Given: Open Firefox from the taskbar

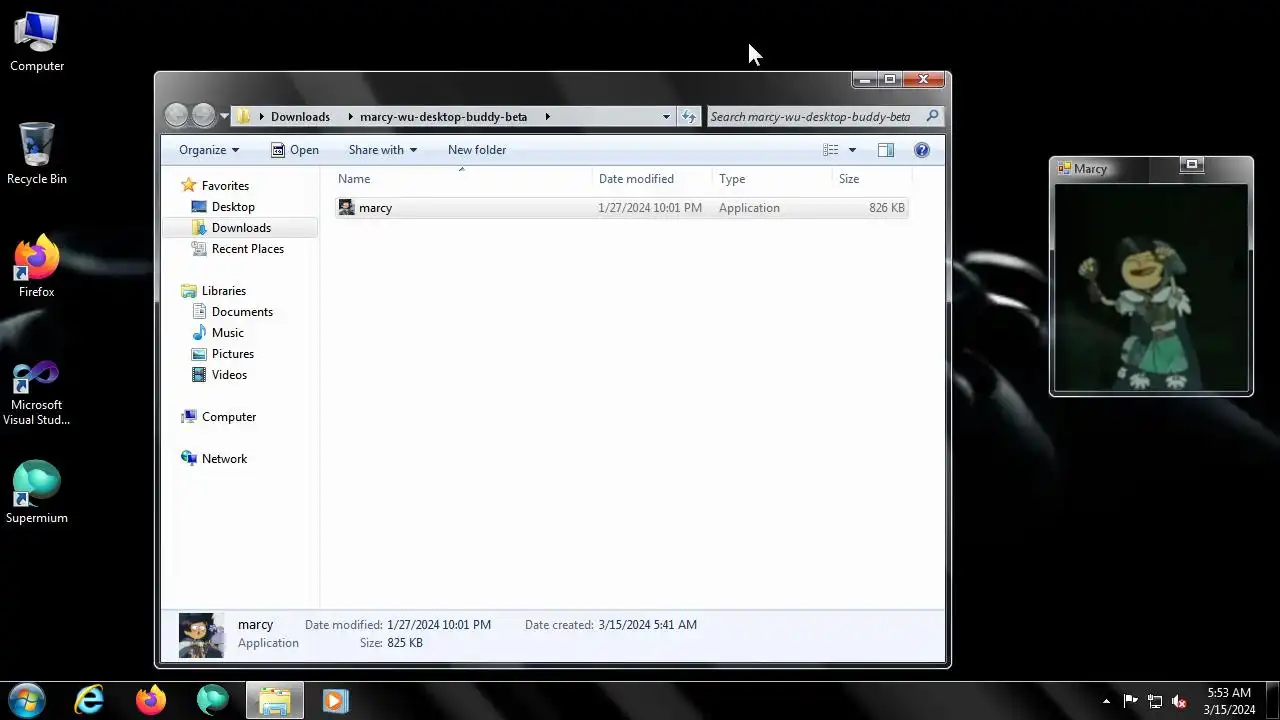Looking at the screenshot, I should click(151, 700).
